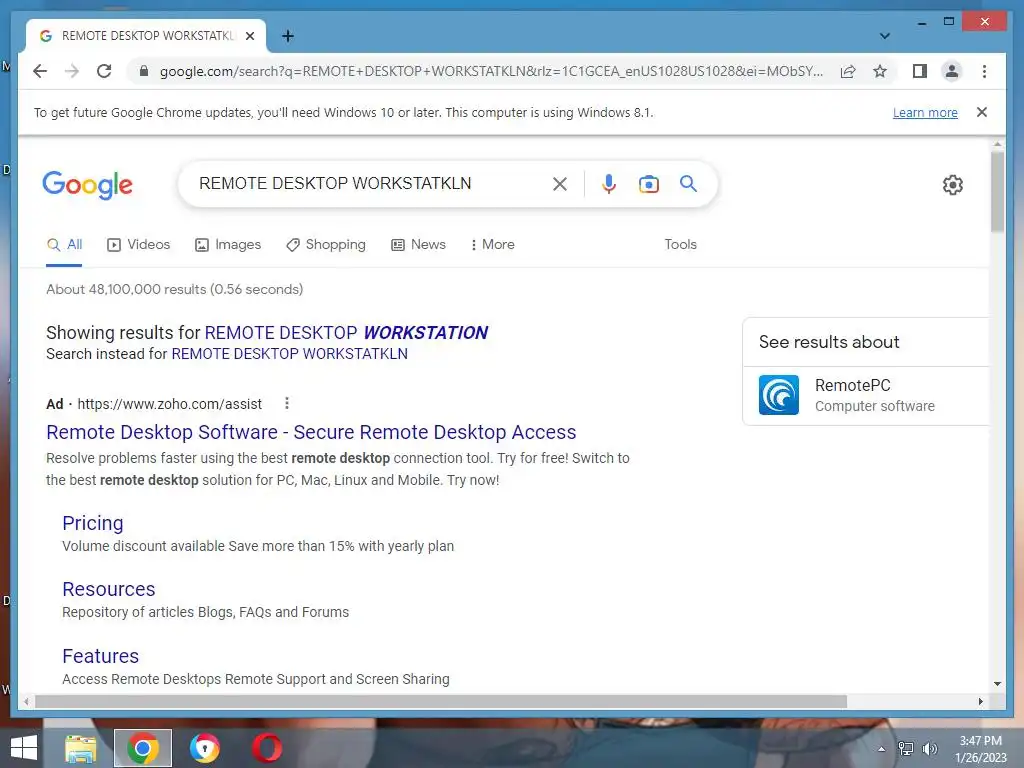The height and width of the screenshot is (768, 1024).
Task: Close the REMOTE DESKTOP WORKSTATKLN tab
Action: (x=249, y=36)
